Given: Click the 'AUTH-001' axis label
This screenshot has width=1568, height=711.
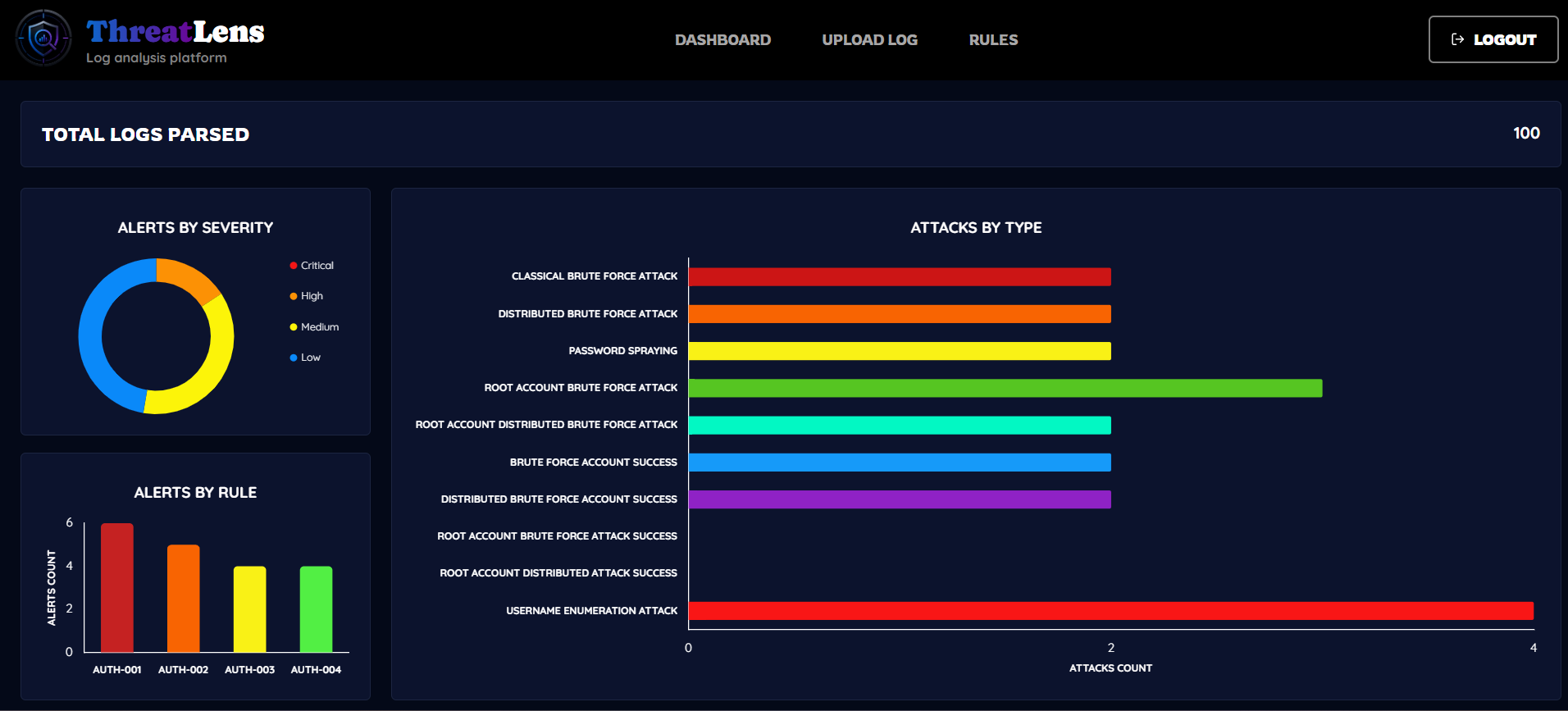Looking at the screenshot, I should (x=117, y=670).
